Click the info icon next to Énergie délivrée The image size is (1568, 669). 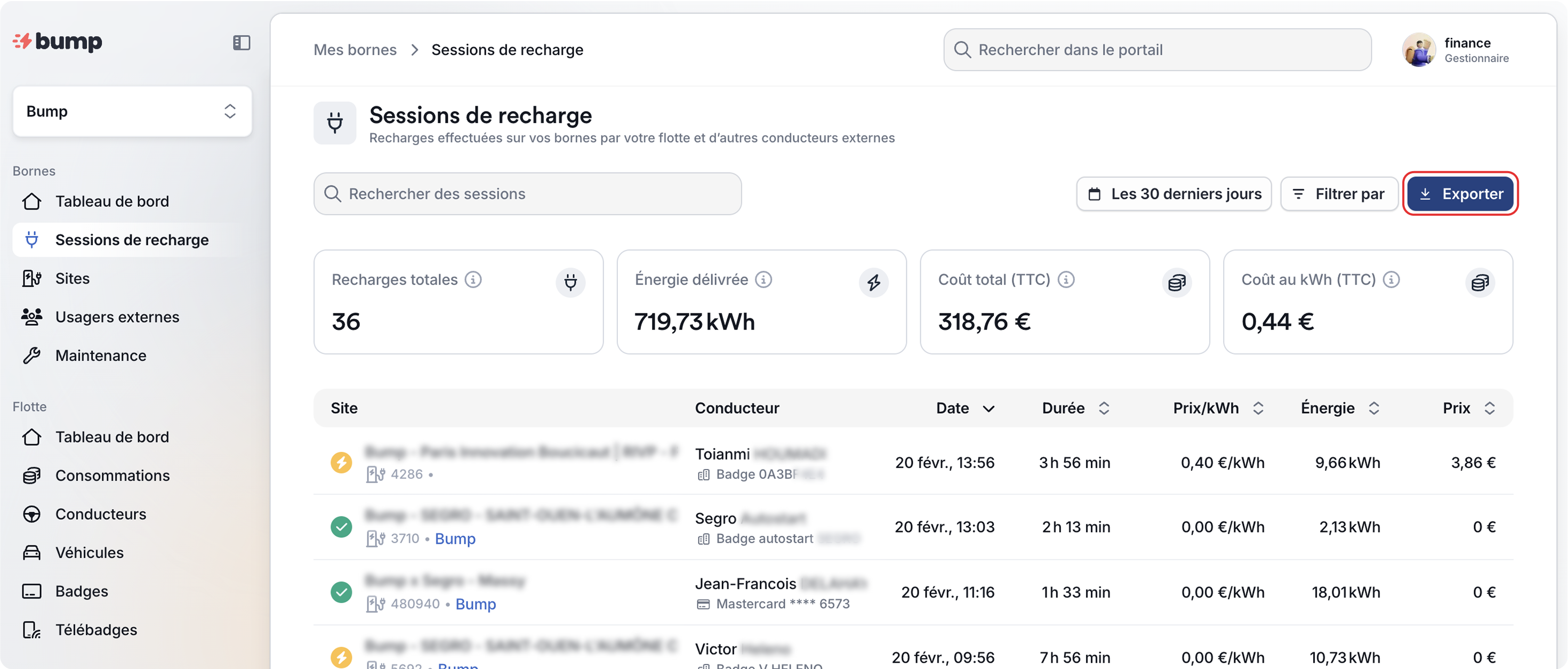763,279
